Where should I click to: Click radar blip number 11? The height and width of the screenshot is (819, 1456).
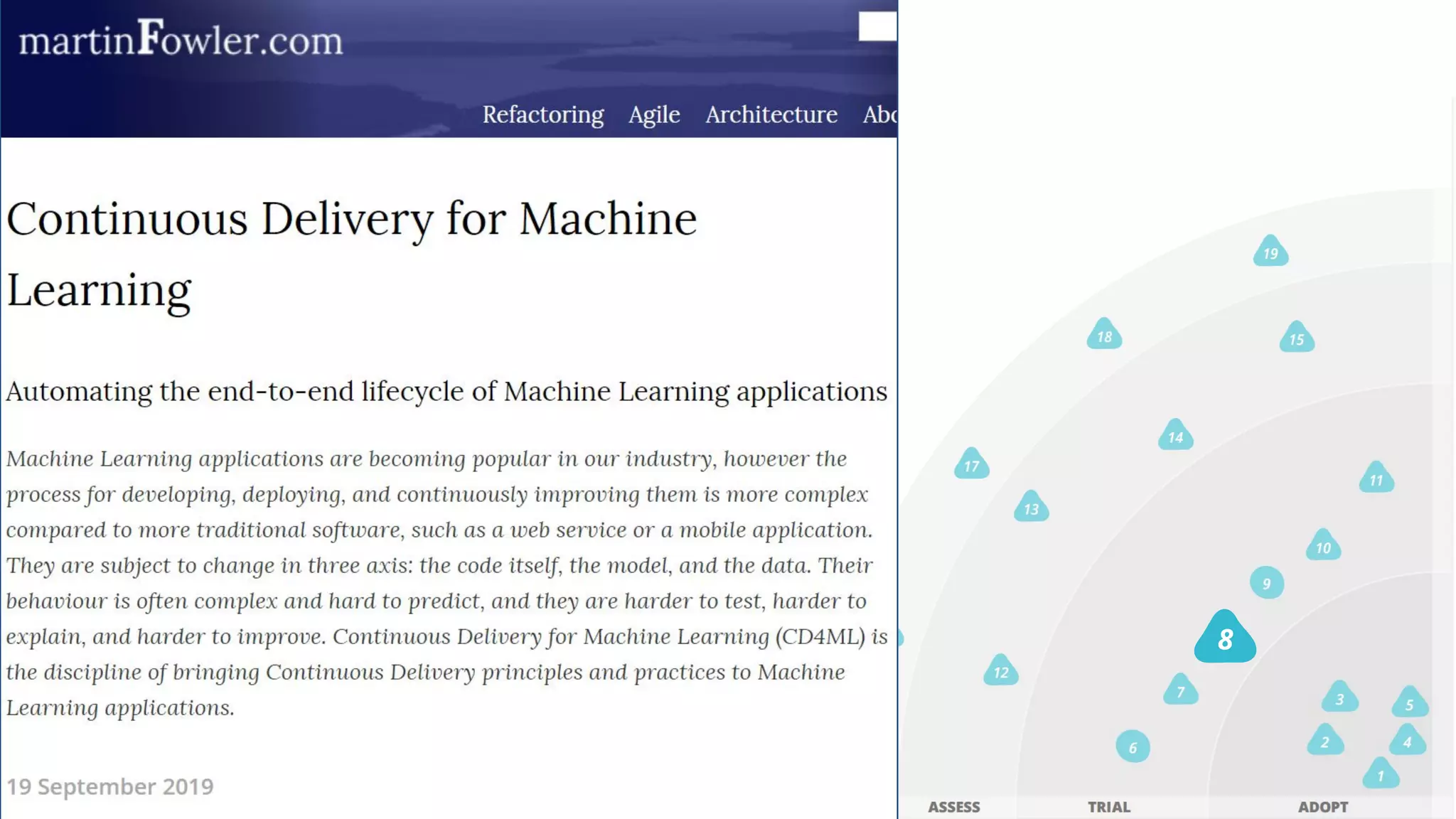pyautogui.click(x=1376, y=478)
